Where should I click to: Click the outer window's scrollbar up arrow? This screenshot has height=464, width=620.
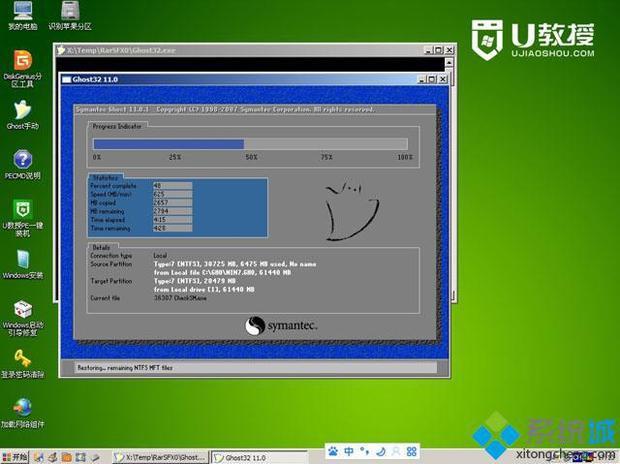coord(449,62)
